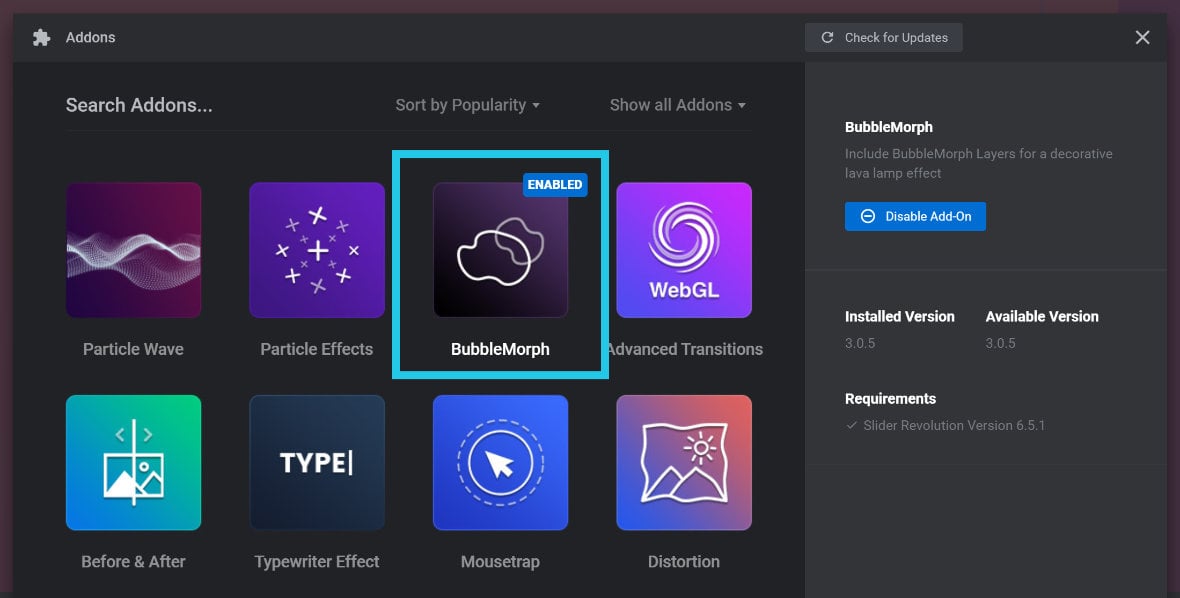
Task: Open the WebGL Advanced Transitions addon
Action: (684, 250)
